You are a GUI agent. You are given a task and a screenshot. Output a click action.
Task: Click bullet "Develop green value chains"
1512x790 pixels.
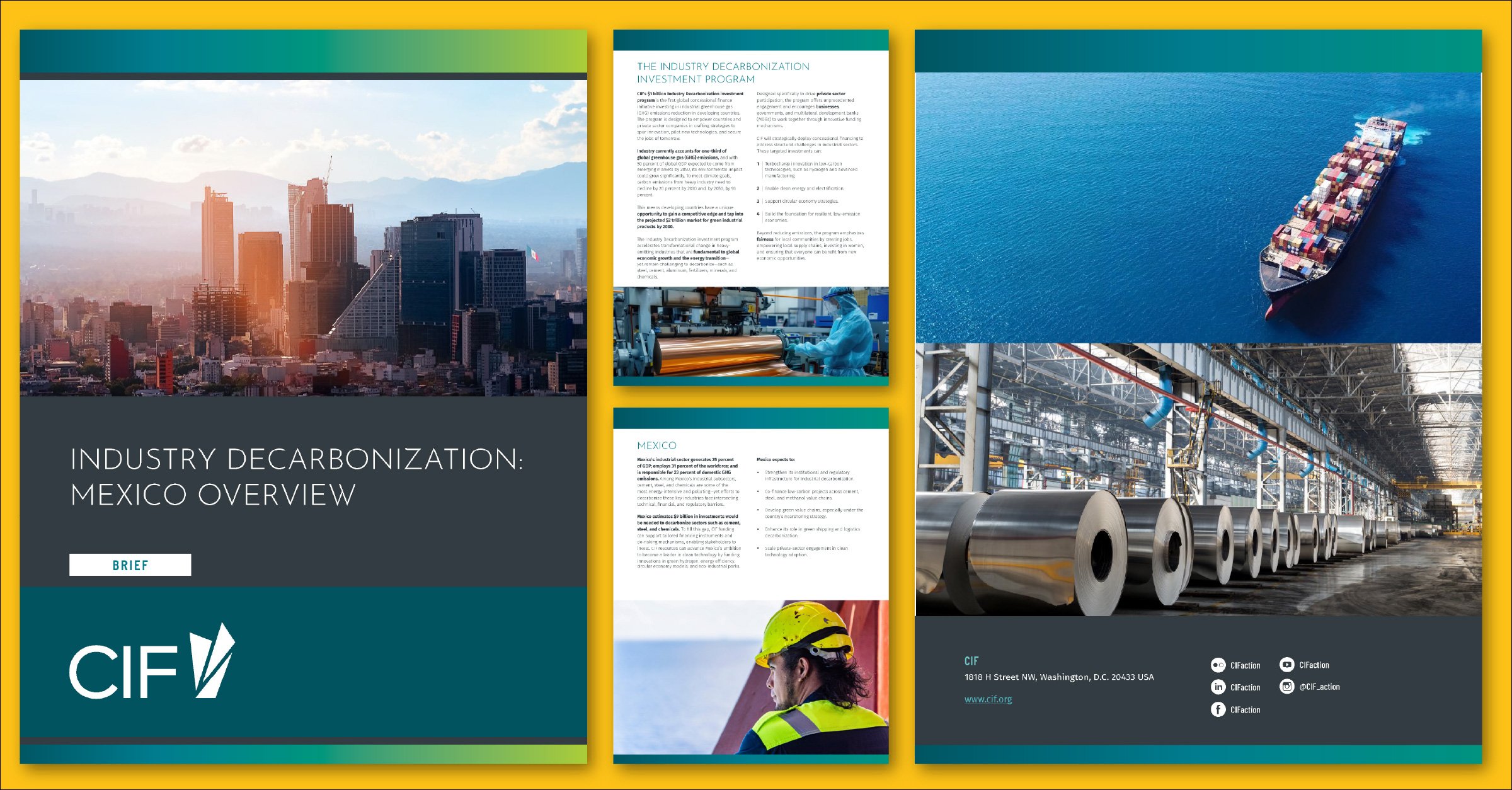click(x=810, y=513)
